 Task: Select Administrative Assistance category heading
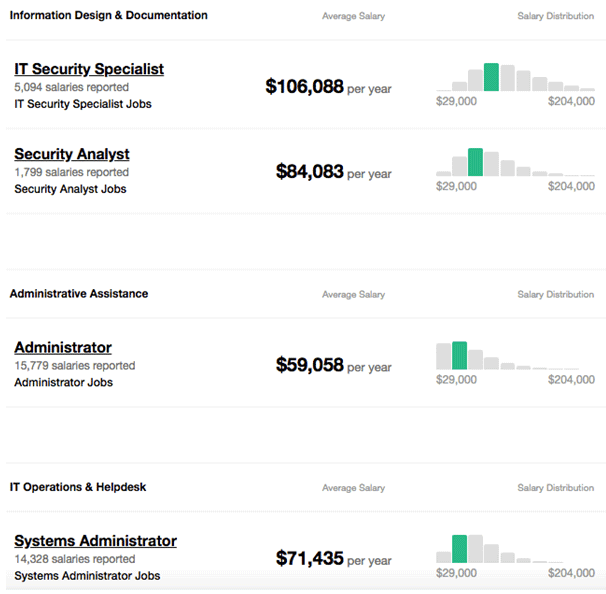(79, 294)
